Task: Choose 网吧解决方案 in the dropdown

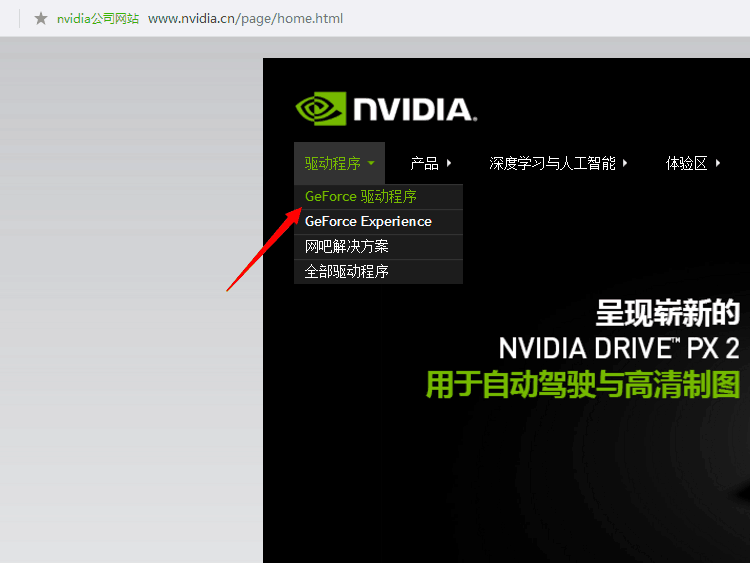Action: 378,246
